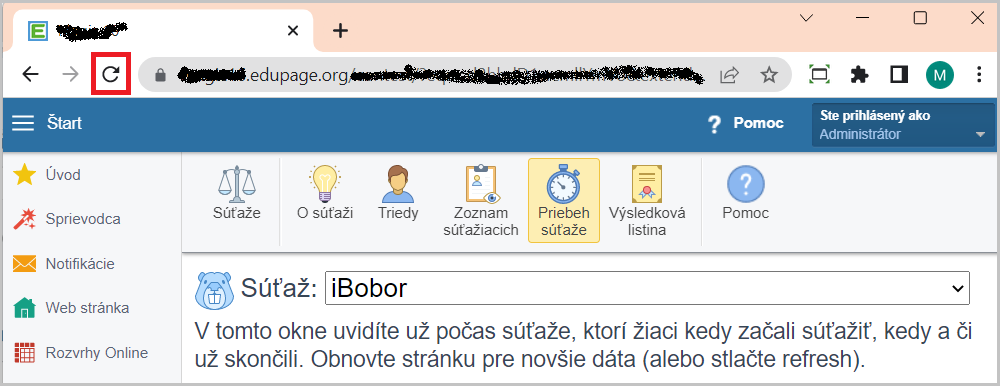Open Rozvrhy Online in sidebar
Viewport: 1000px width, 386px height.
(80, 353)
